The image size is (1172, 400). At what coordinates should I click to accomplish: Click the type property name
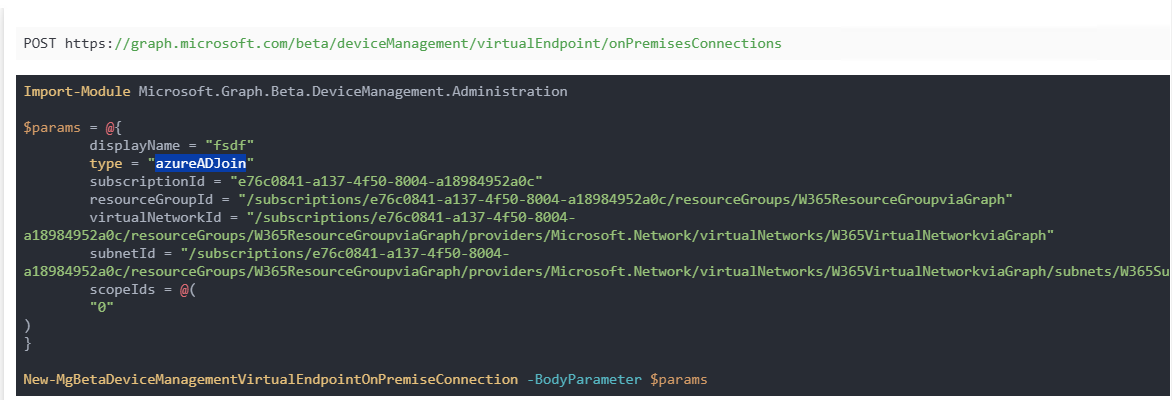pyautogui.click(x=106, y=163)
